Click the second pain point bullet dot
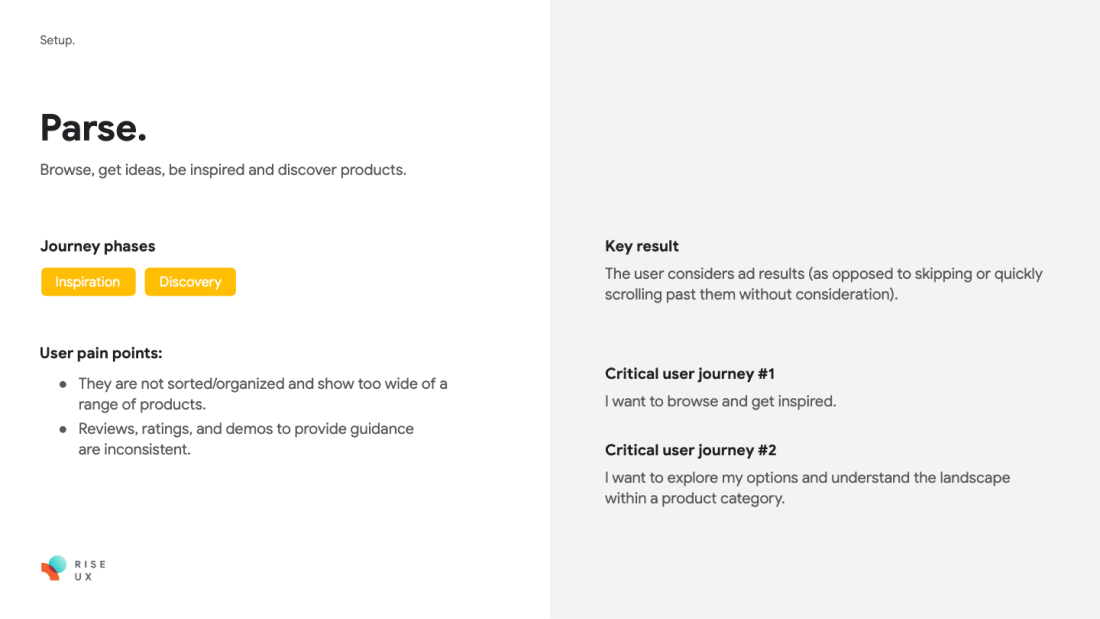The width and height of the screenshot is (1100, 619). pyautogui.click(x=63, y=430)
